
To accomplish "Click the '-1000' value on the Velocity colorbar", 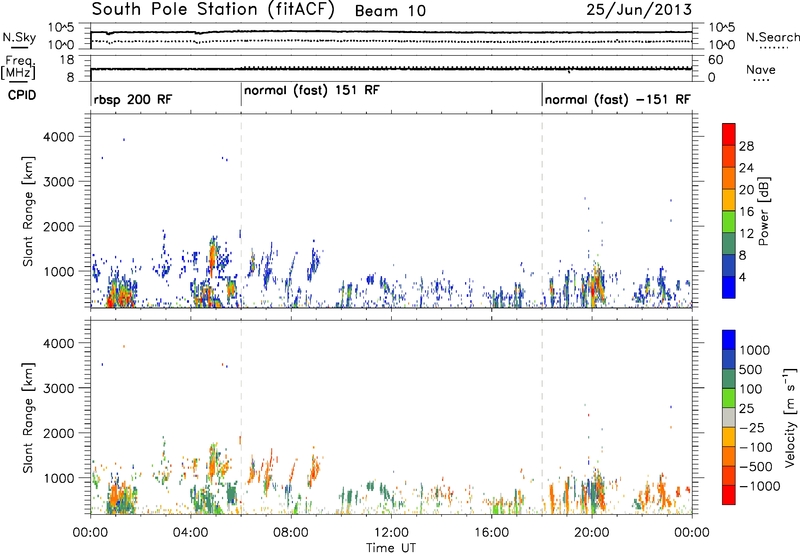I will point(760,486).
